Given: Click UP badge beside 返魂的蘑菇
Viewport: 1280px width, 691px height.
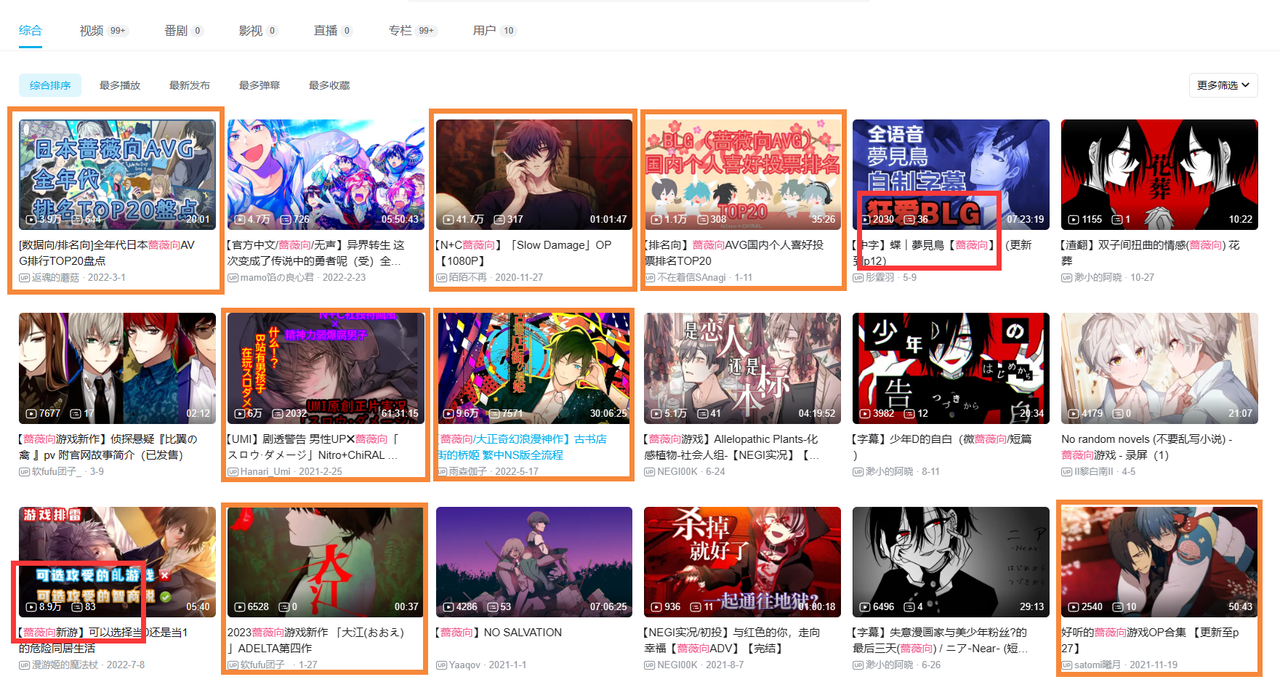Looking at the screenshot, I should coord(24,277).
